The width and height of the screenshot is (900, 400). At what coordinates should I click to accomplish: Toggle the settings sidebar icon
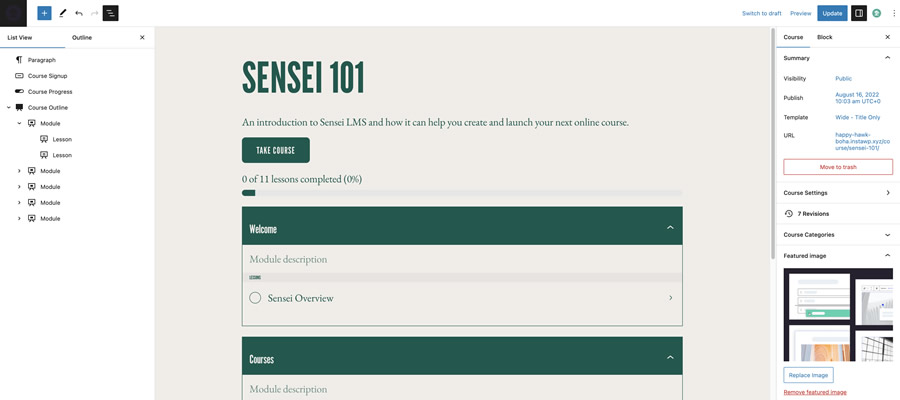tap(859, 13)
